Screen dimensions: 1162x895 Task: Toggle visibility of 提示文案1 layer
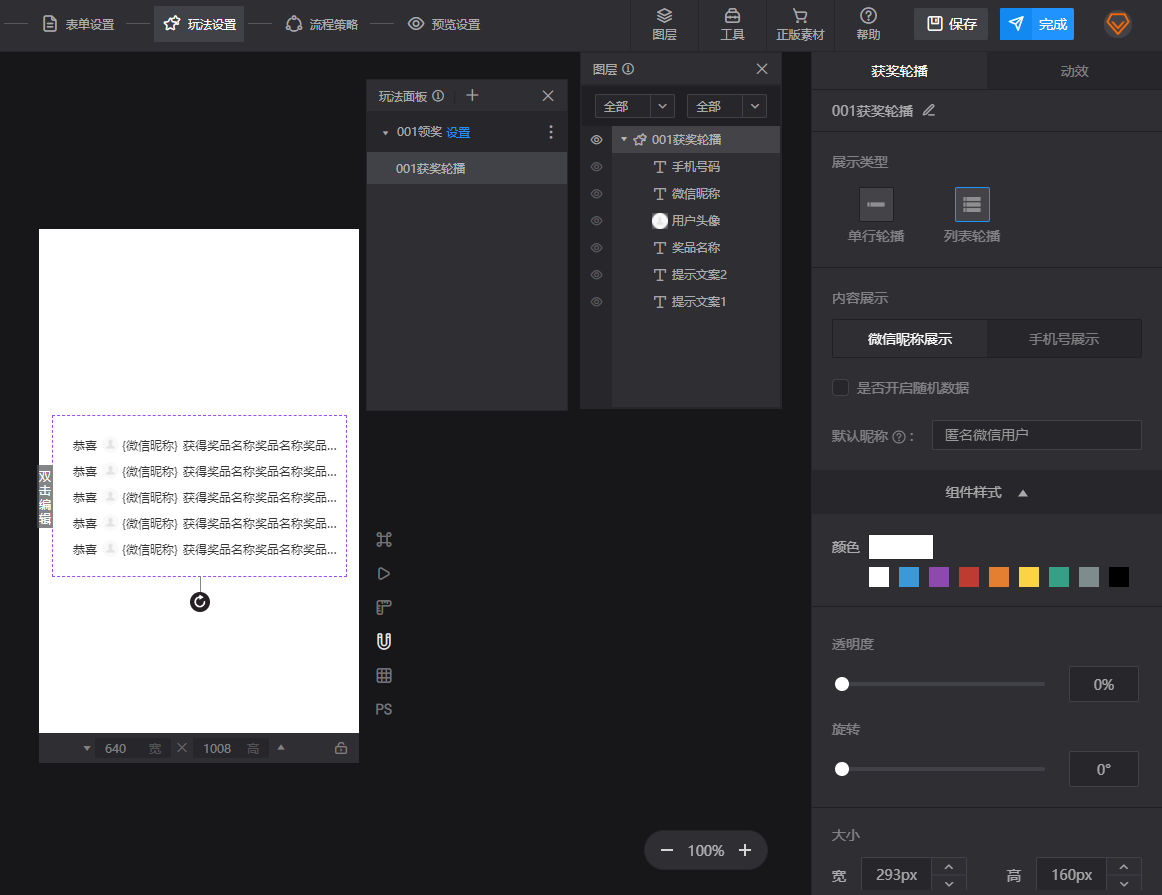(x=597, y=302)
